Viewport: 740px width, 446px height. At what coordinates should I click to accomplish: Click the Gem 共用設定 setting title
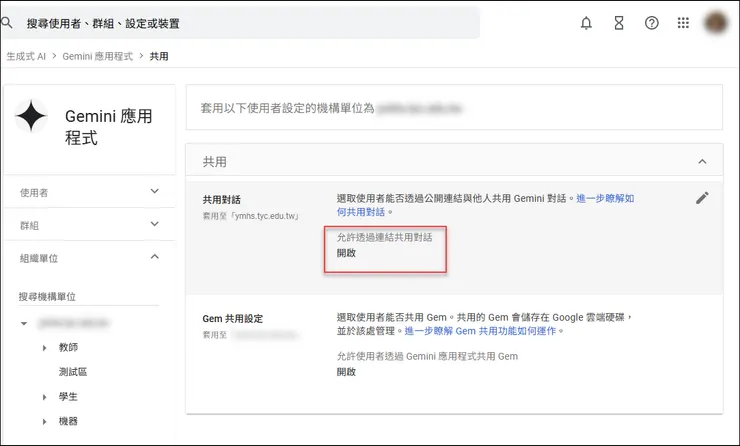click(233, 319)
